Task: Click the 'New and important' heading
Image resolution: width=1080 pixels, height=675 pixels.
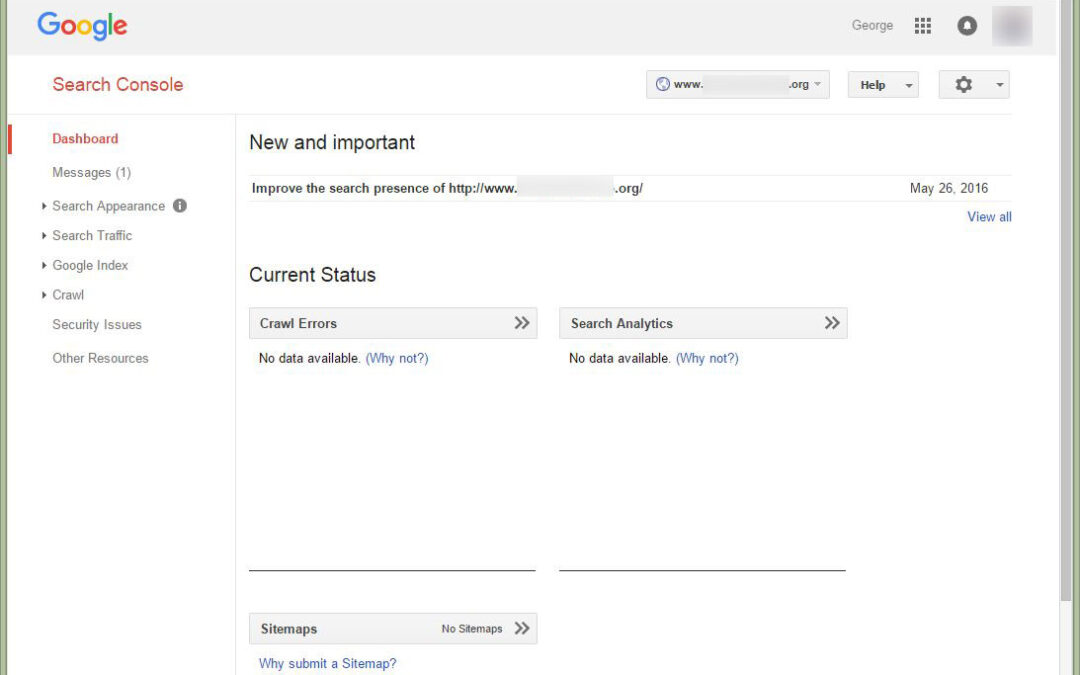Action: [332, 142]
